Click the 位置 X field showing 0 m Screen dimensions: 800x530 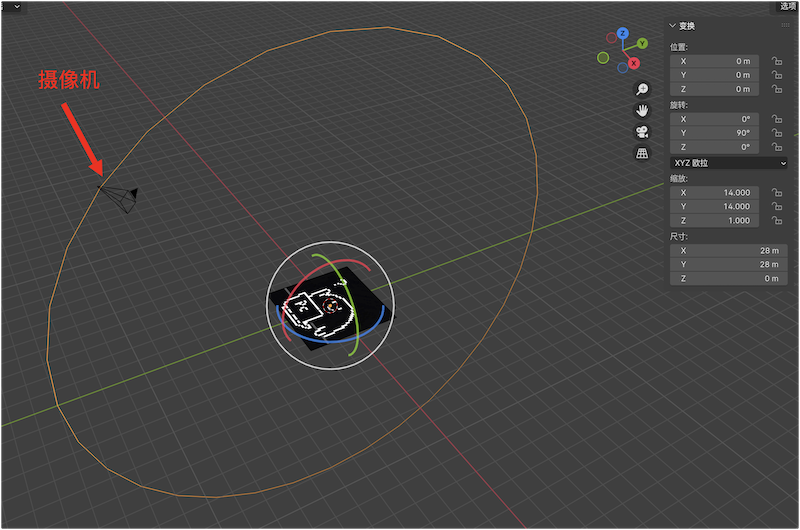coord(714,61)
